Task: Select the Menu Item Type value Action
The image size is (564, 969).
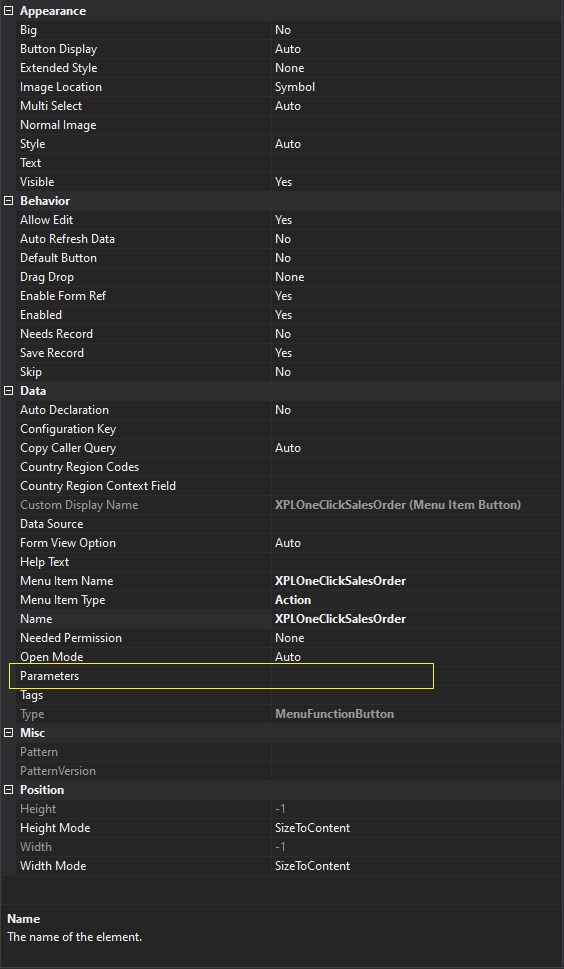Action: pyautogui.click(x=293, y=600)
